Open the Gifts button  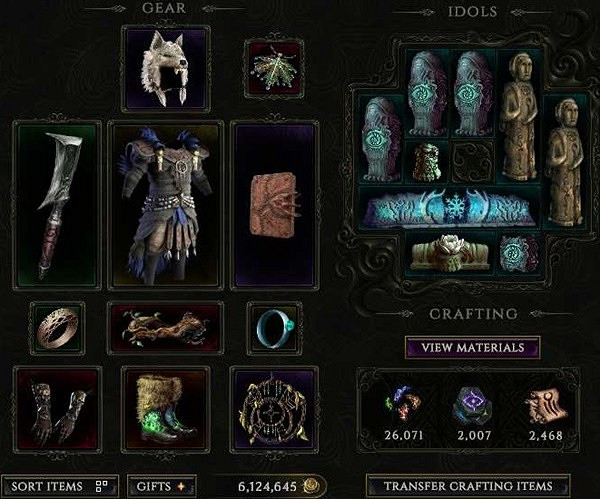(161, 486)
